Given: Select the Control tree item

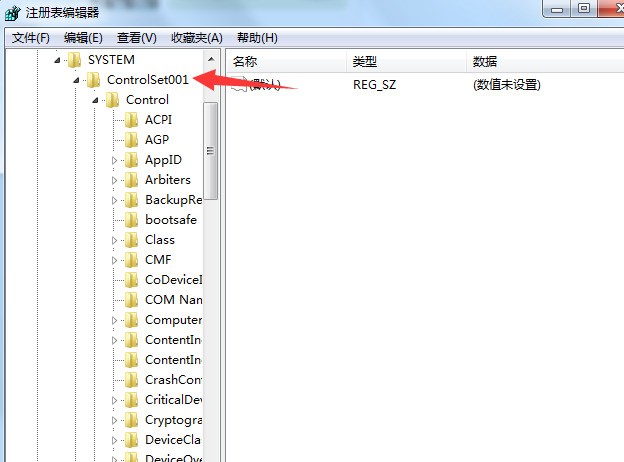Looking at the screenshot, I should point(147,100).
